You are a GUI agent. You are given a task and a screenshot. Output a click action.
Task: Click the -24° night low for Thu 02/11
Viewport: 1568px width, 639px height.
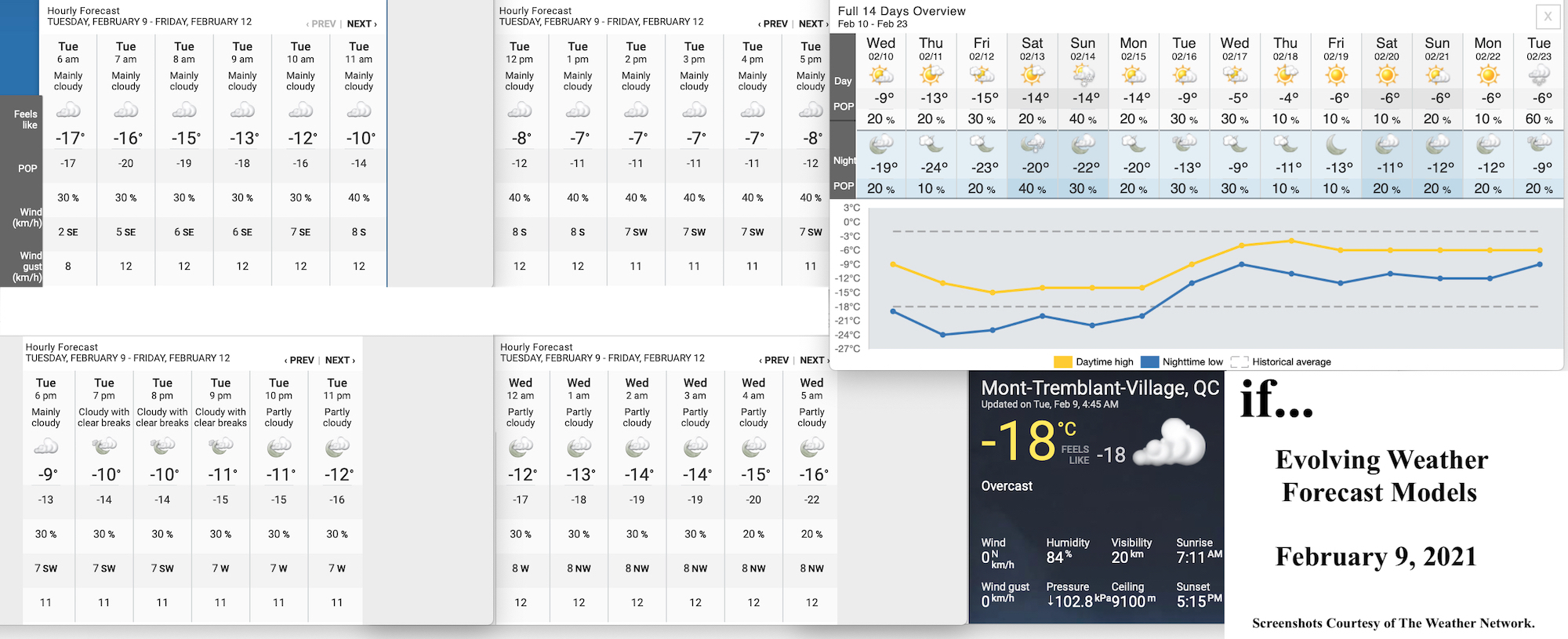pyautogui.click(x=933, y=167)
